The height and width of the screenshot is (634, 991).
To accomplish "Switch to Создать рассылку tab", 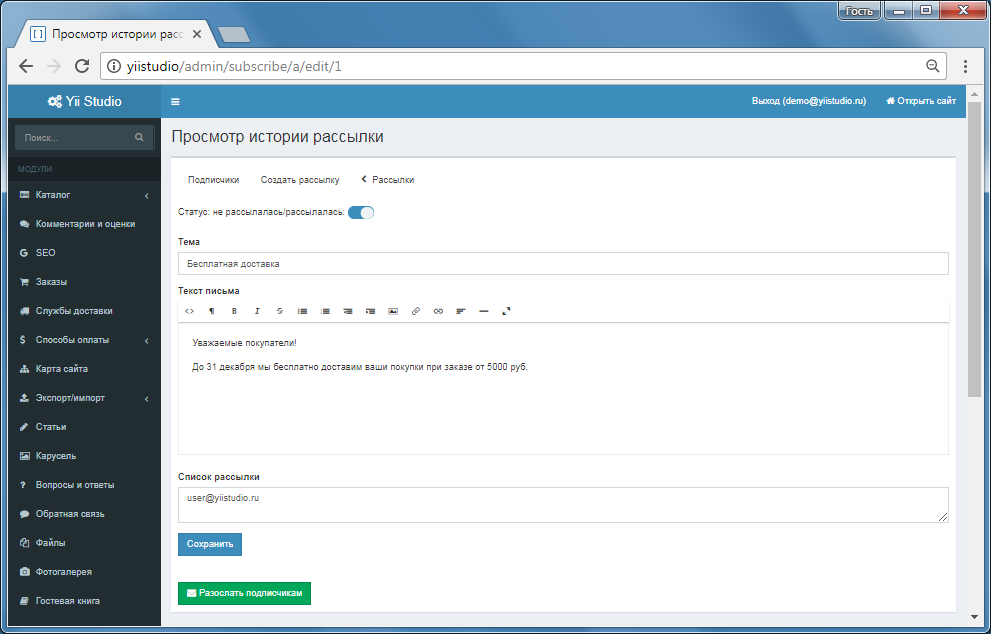I will pyautogui.click(x=300, y=180).
